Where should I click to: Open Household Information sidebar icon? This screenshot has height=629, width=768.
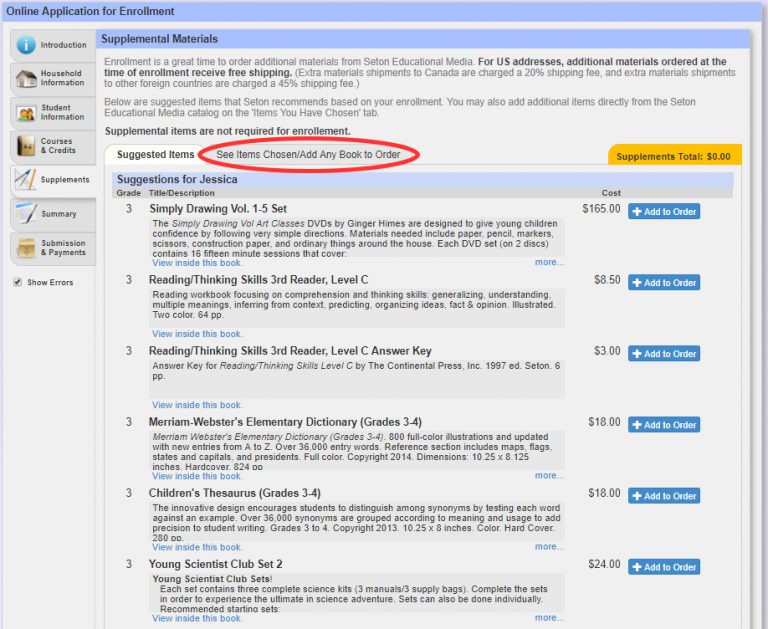(26, 78)
